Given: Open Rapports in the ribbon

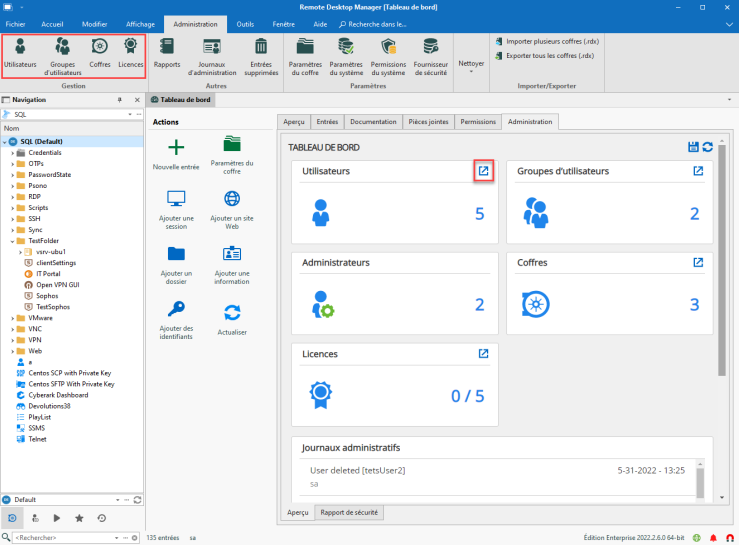Looking at the screenshot, I should pyautogui.click(x=167, y=53).
